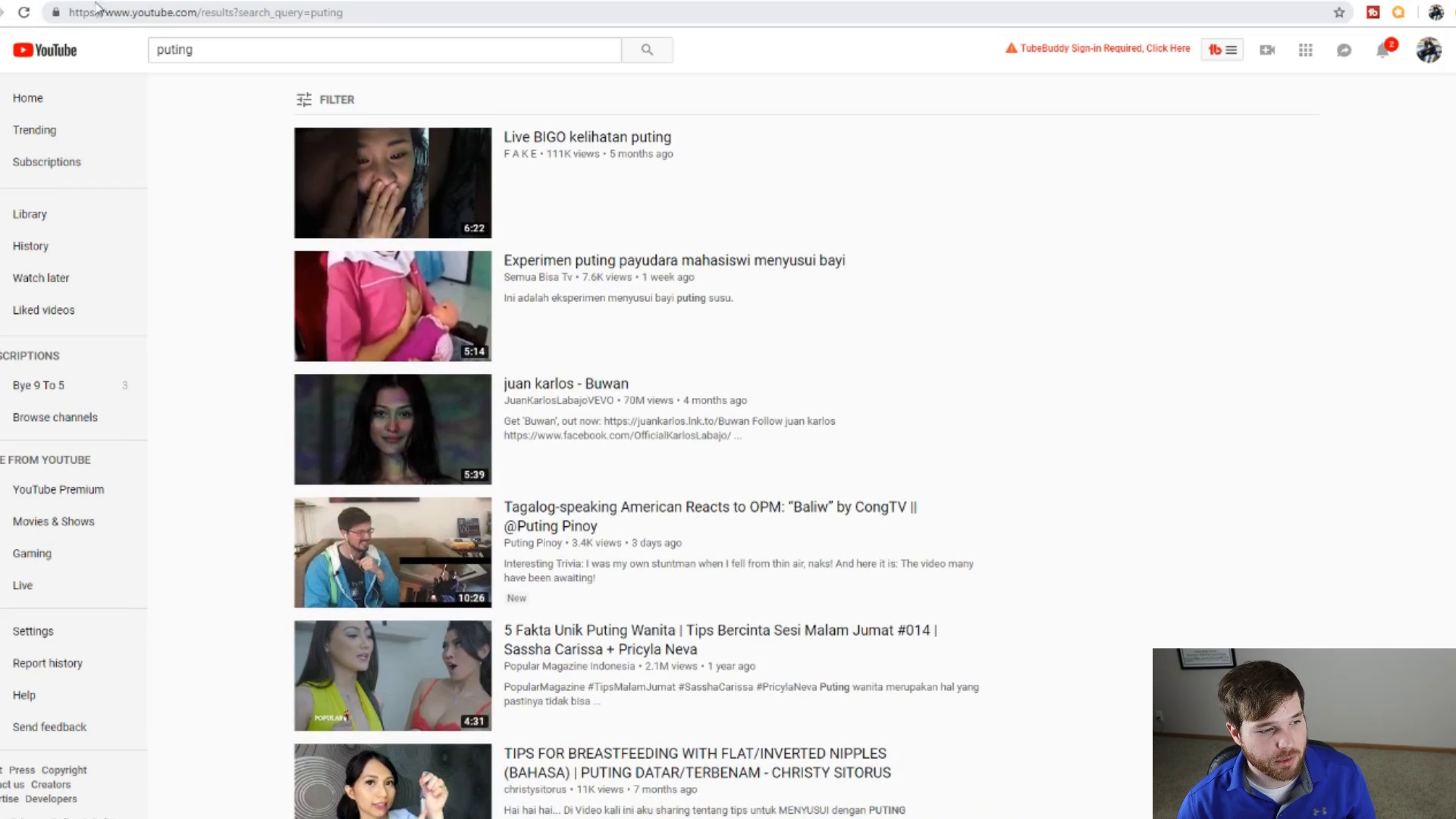Click in the YouTube search box
1456x819 pixels.
[x=384, y=50]
